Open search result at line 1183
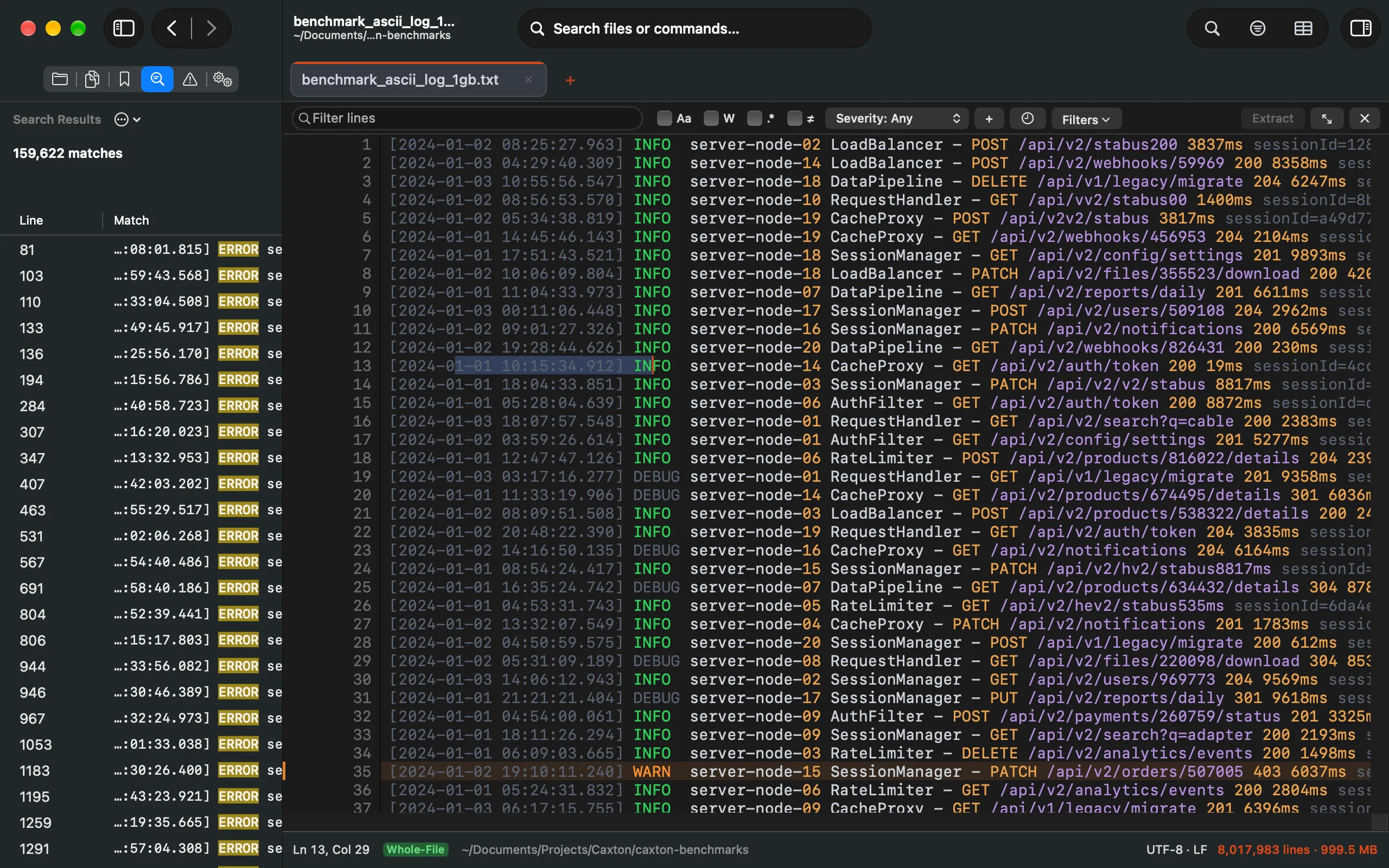Screen dimensions: 1389x868 (141, 770)
